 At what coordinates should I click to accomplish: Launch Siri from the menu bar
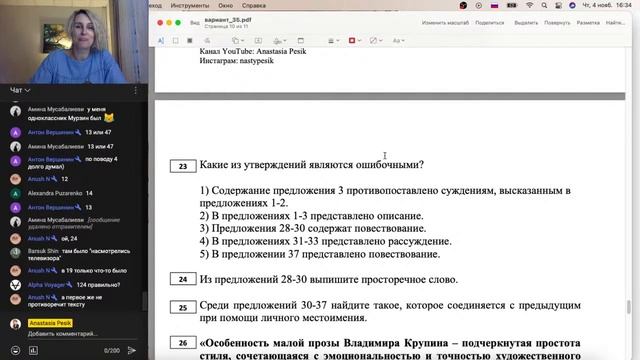572,5
